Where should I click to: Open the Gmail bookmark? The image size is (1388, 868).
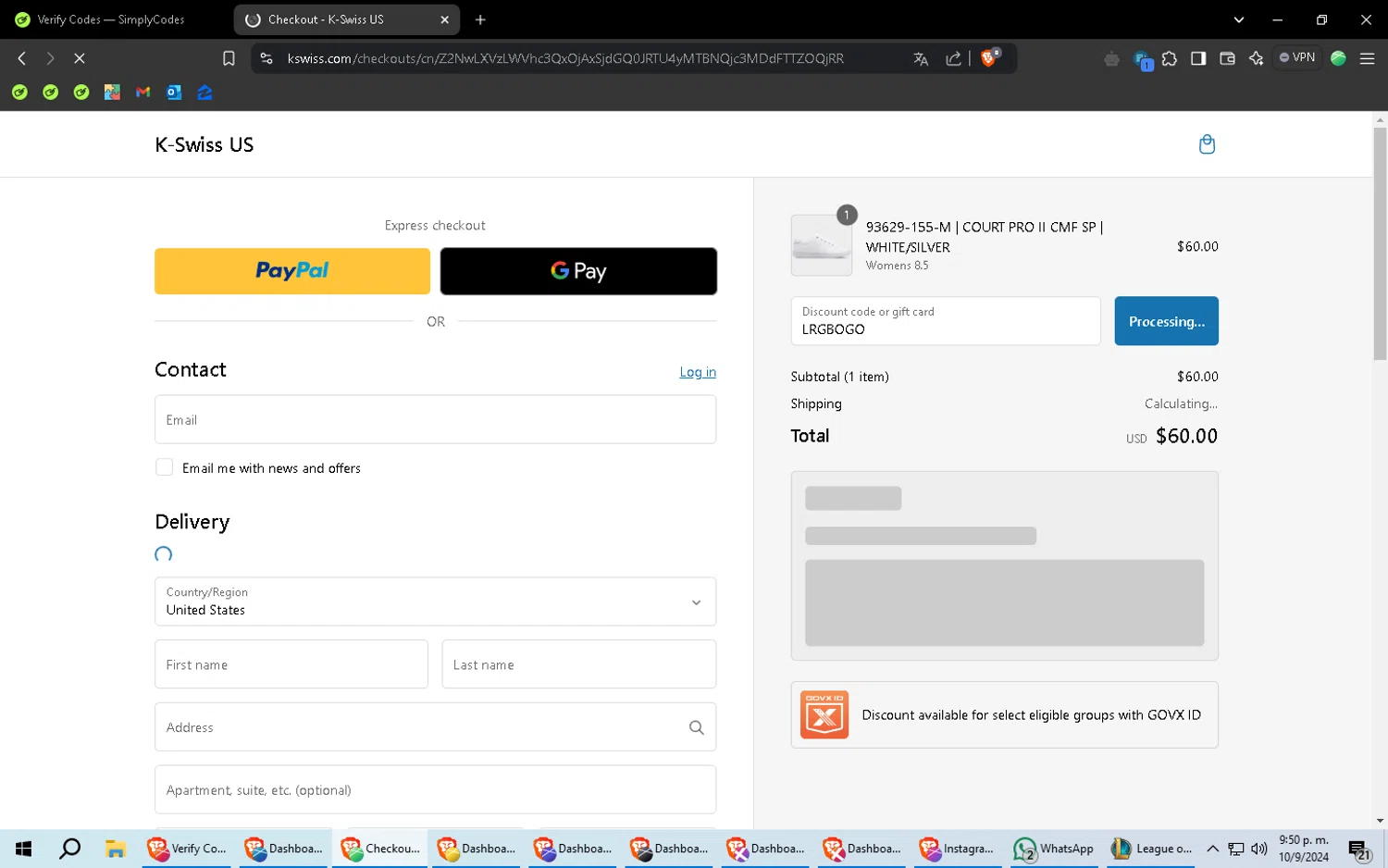pos(143,93)
